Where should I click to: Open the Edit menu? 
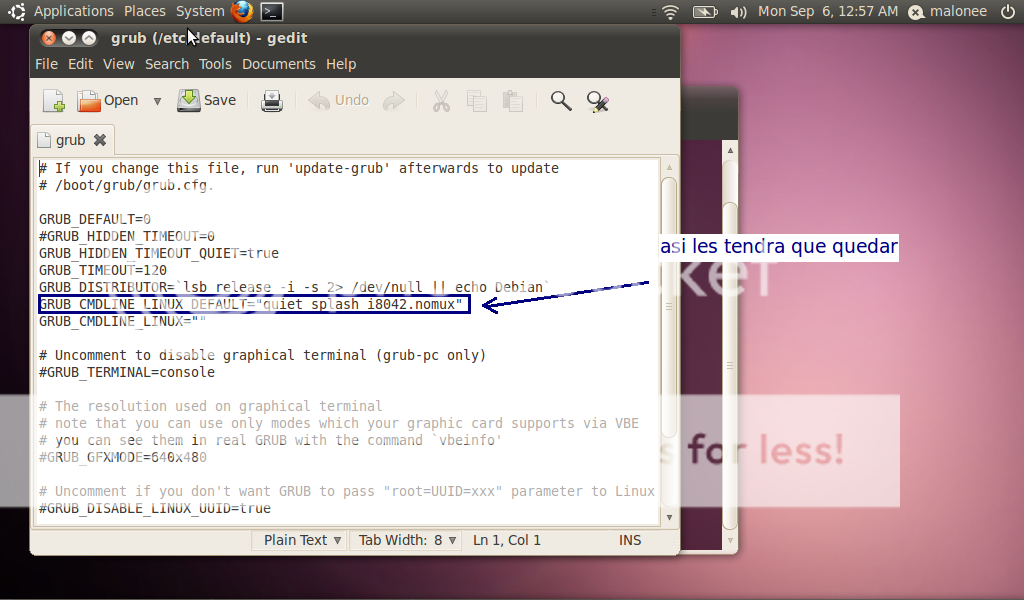80,64
